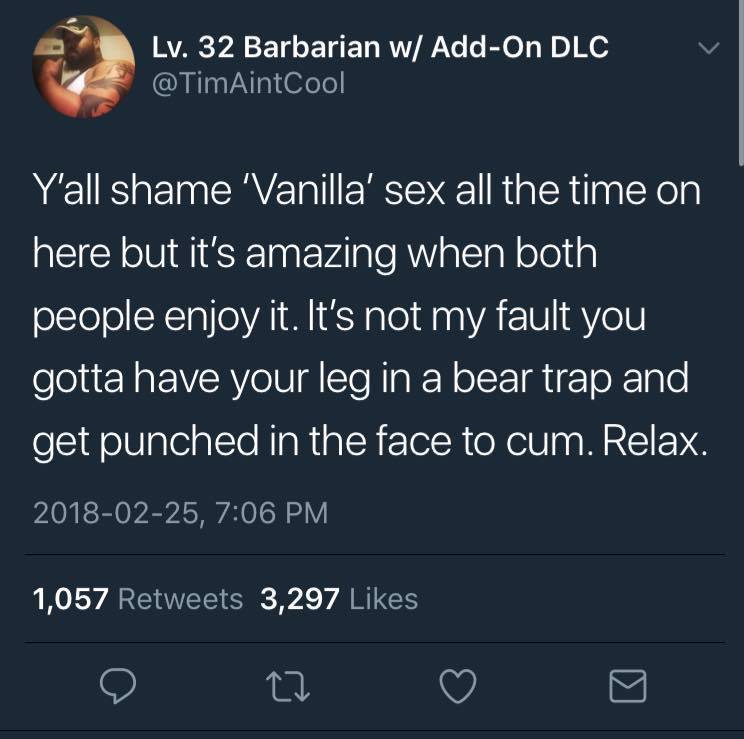Click the phrase 'bear trap' in tweet

531,378
